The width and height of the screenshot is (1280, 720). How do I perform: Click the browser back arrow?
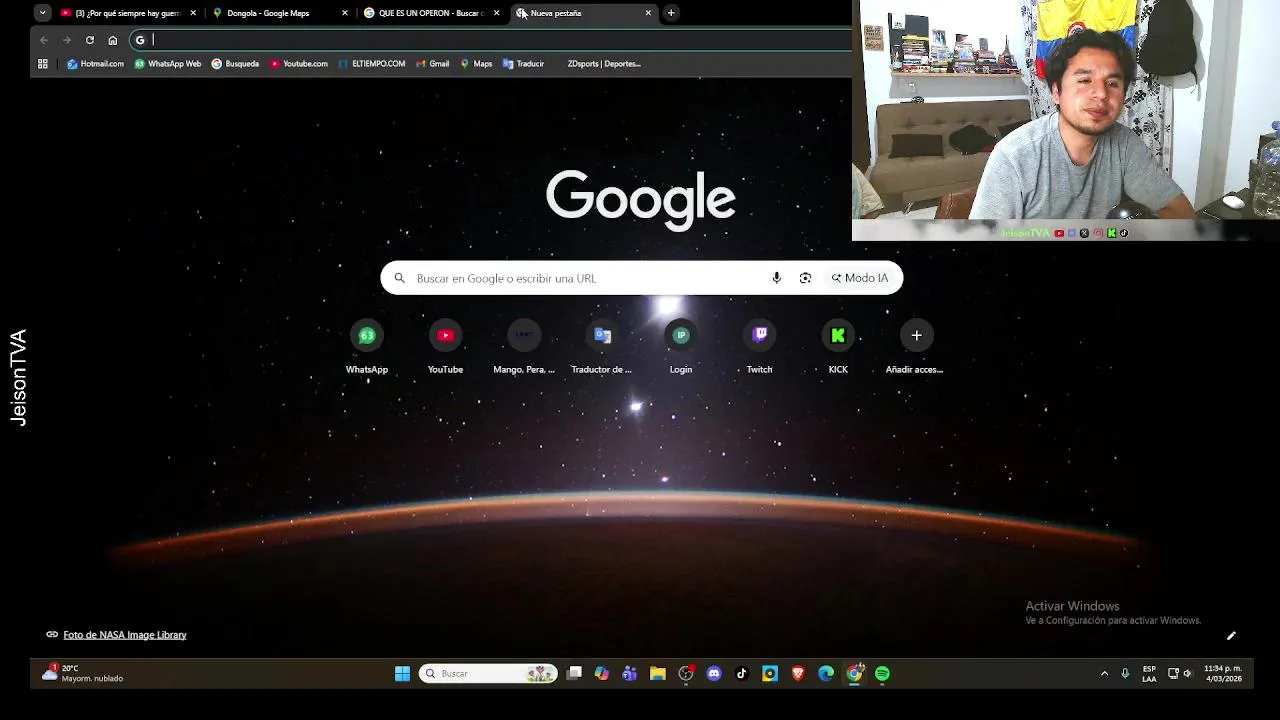point(44,40)
